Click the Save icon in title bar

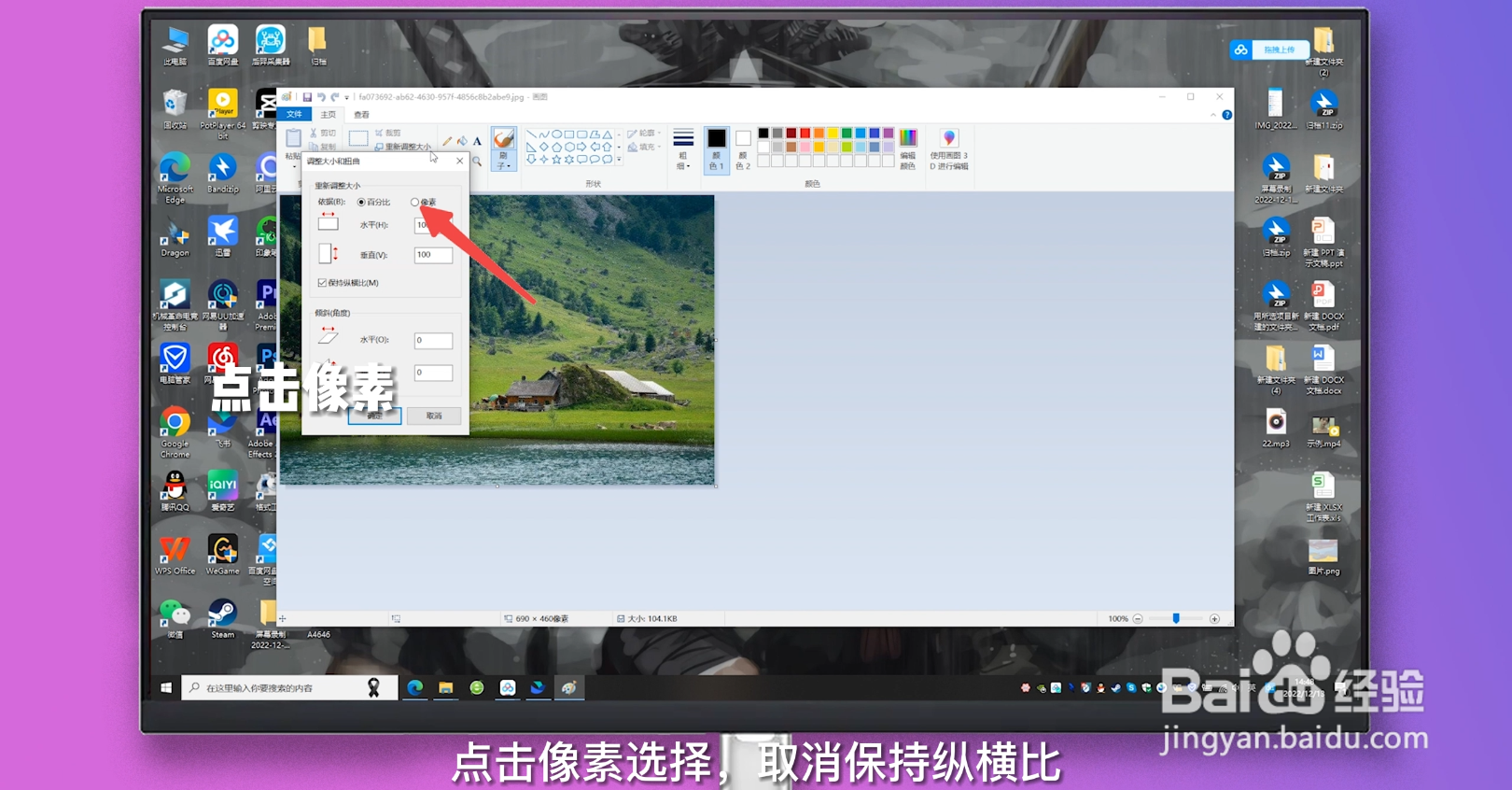[x=307, y=97]
